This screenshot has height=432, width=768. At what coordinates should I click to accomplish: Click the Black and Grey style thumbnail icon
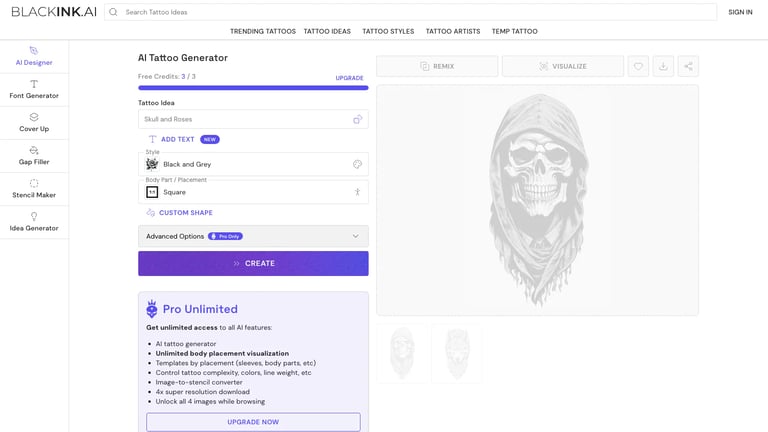tap(152, 164)
